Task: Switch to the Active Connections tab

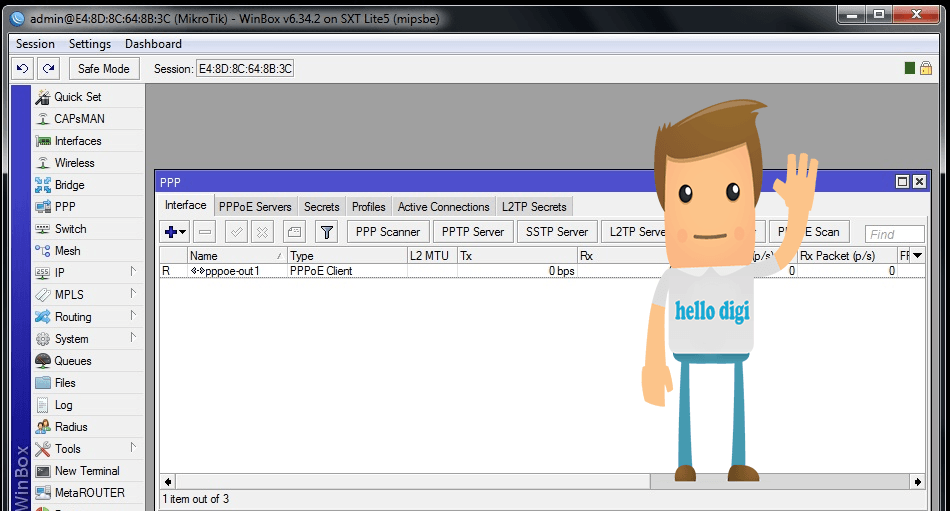Action: pyautogui.click(x=443, y=207)
